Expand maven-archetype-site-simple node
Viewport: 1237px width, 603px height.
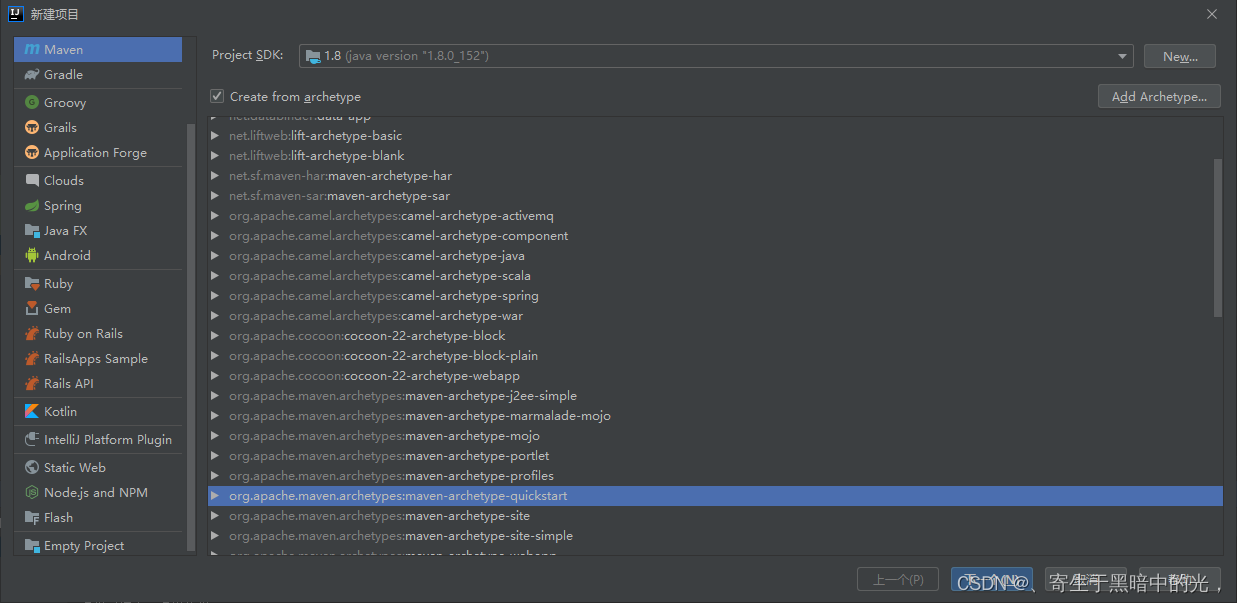pos(215,536)
